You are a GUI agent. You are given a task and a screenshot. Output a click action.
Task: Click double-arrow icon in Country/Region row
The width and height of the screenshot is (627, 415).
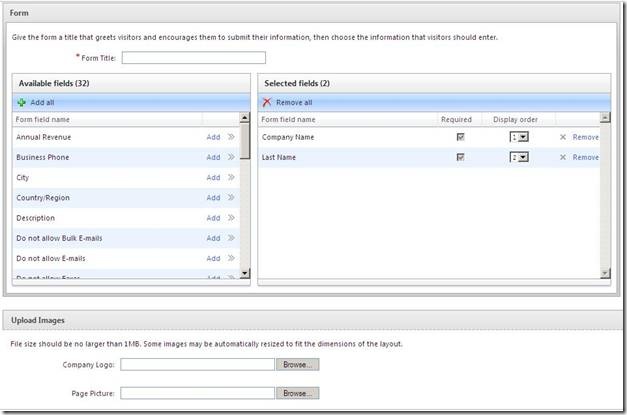point(231,198)
